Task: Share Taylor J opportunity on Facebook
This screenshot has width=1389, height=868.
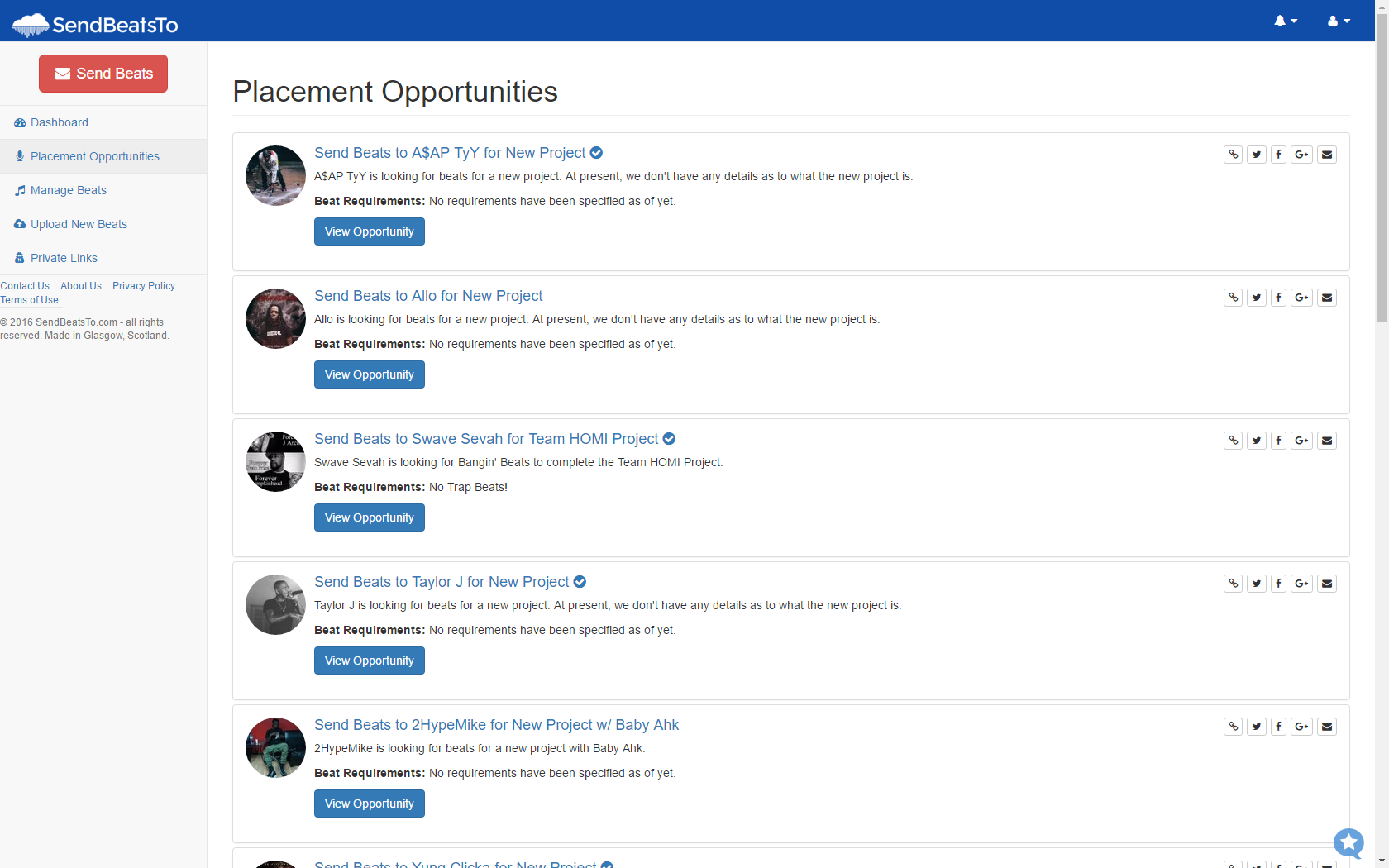Action: click(1278, 584)
